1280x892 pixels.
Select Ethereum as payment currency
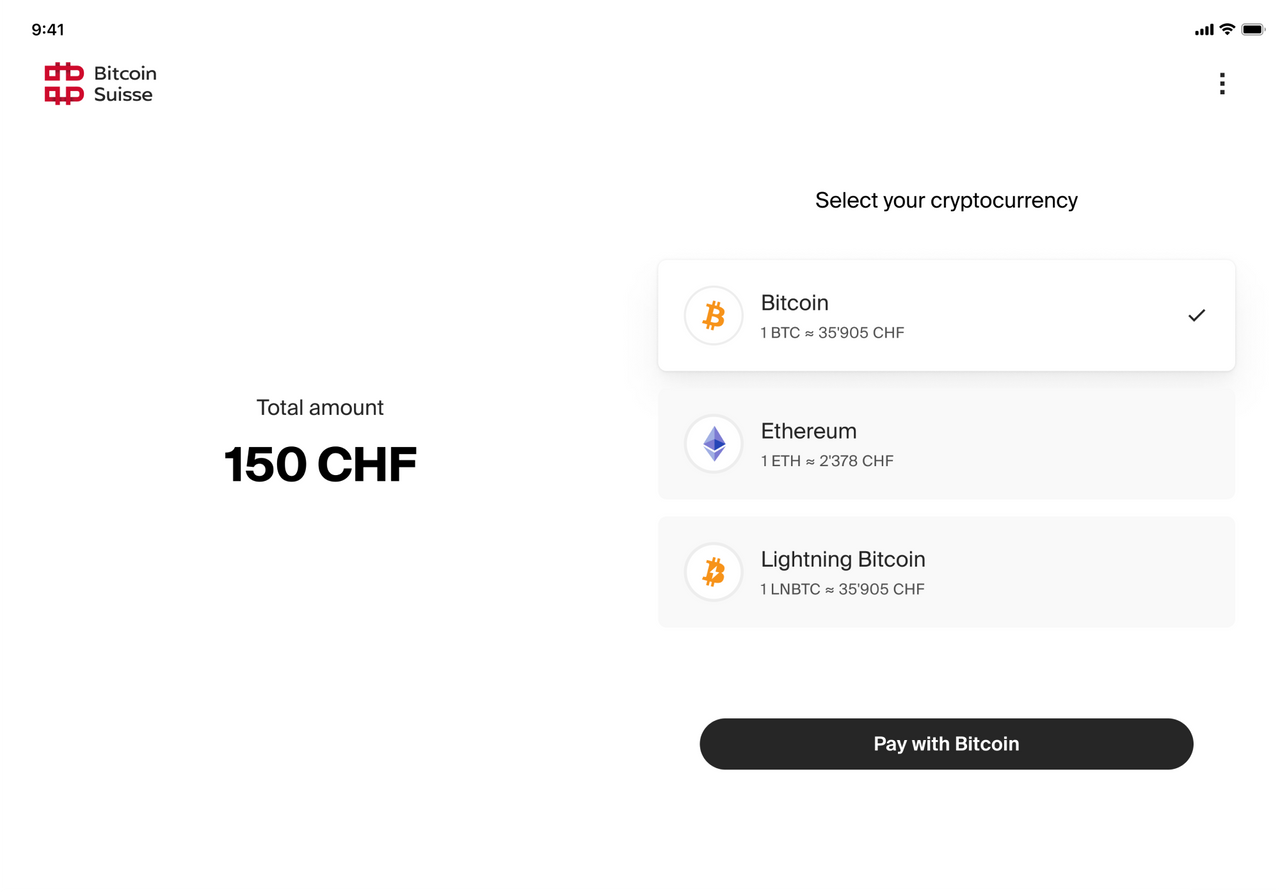(x=946, y=443)
